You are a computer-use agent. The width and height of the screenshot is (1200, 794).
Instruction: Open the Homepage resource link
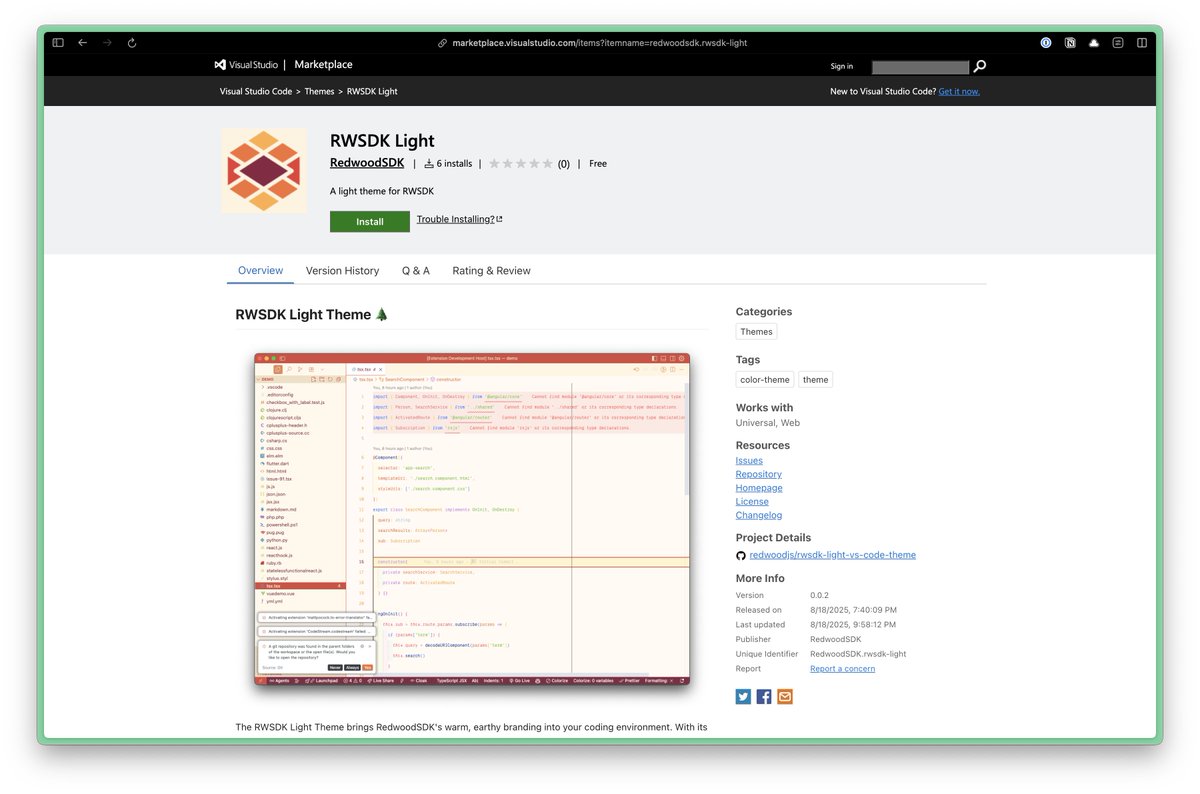point(759,488)
